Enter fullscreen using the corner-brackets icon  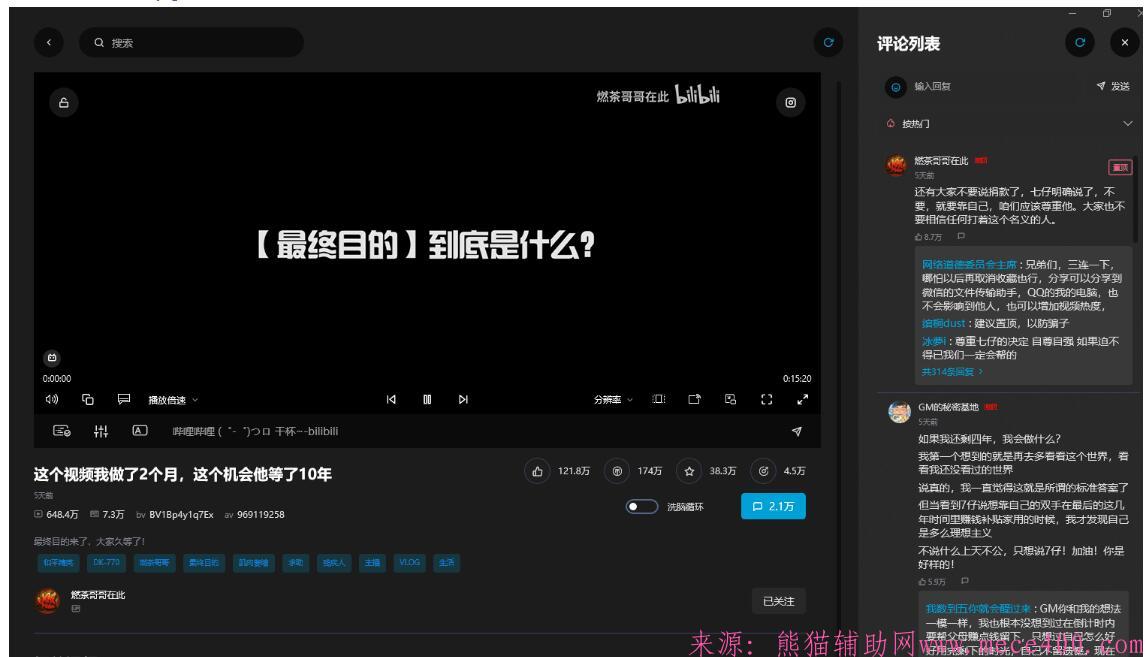tap(767, 400)
